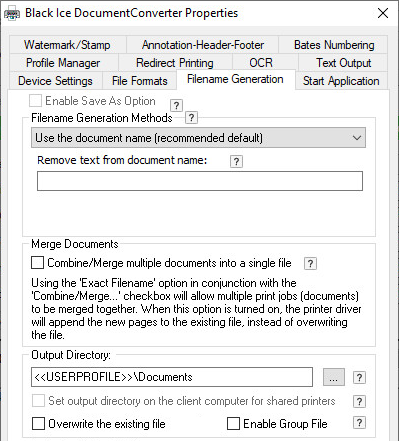399x441 pixels.
Task: Switch to the Redirect Printing tab
Action: [x=175, y=63]
